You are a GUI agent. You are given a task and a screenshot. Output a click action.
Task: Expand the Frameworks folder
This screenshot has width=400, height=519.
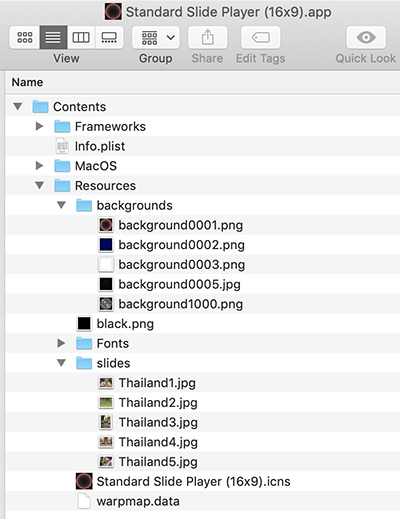point(39,126)
